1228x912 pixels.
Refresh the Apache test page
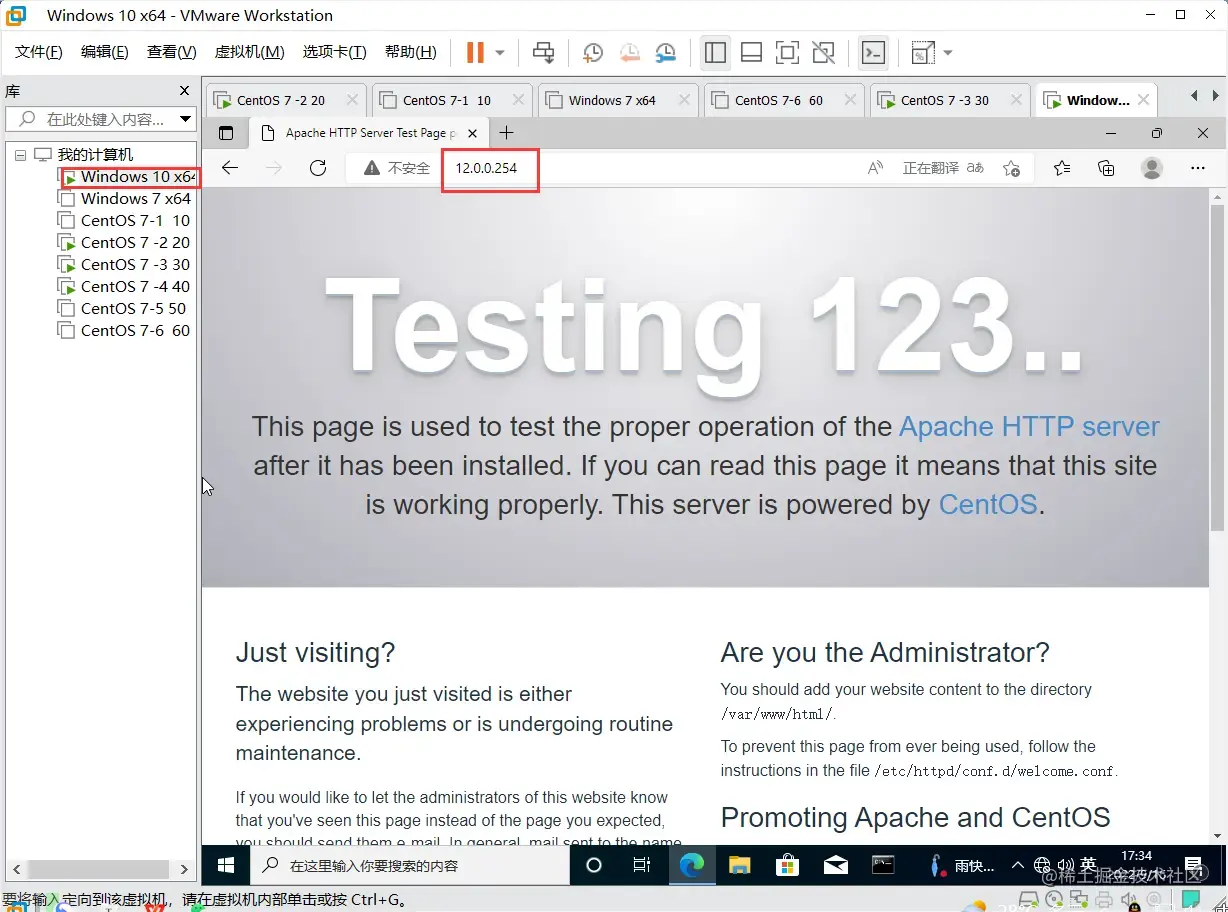(318, 168)
